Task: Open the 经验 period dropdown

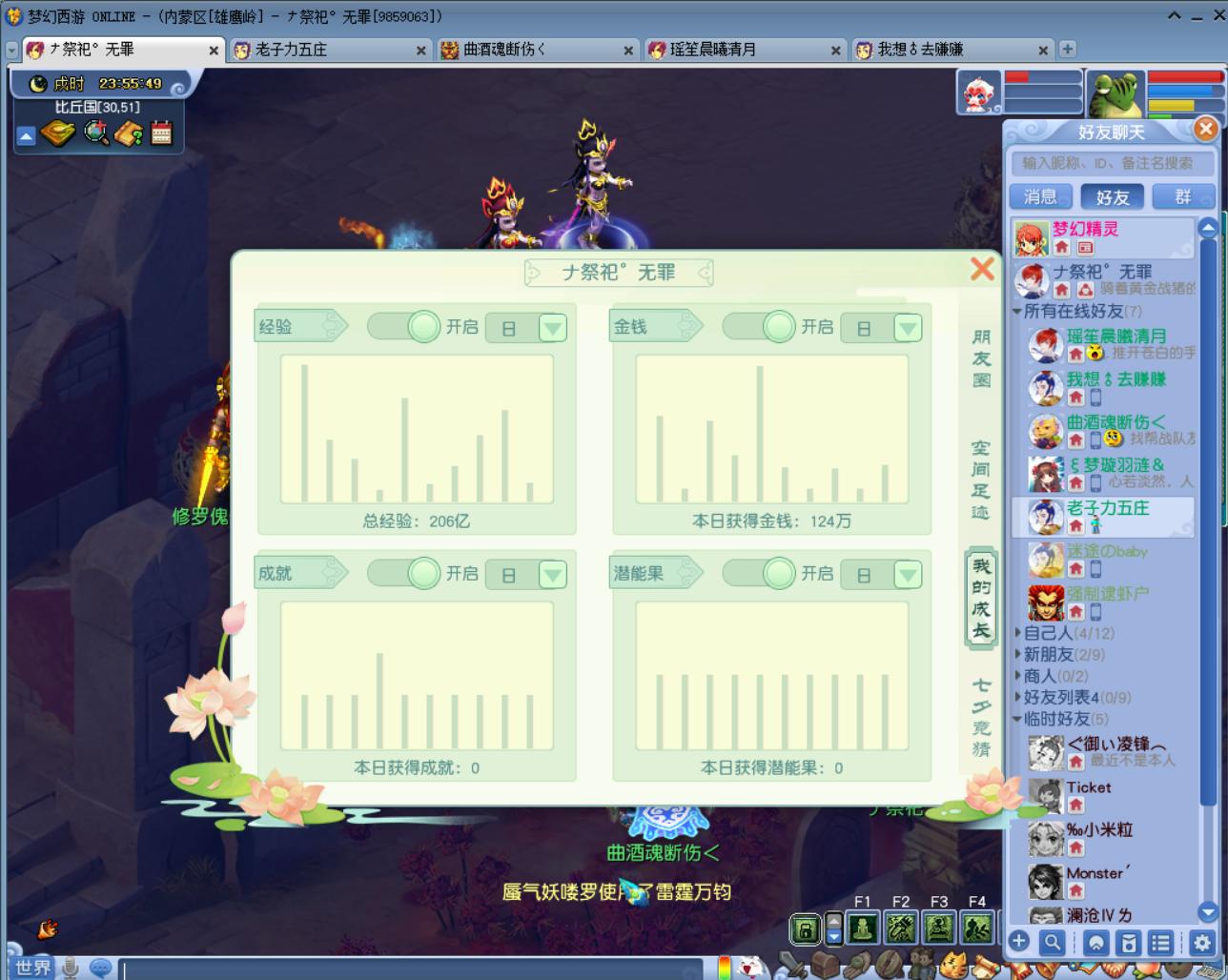Action: tap(553, 329)
